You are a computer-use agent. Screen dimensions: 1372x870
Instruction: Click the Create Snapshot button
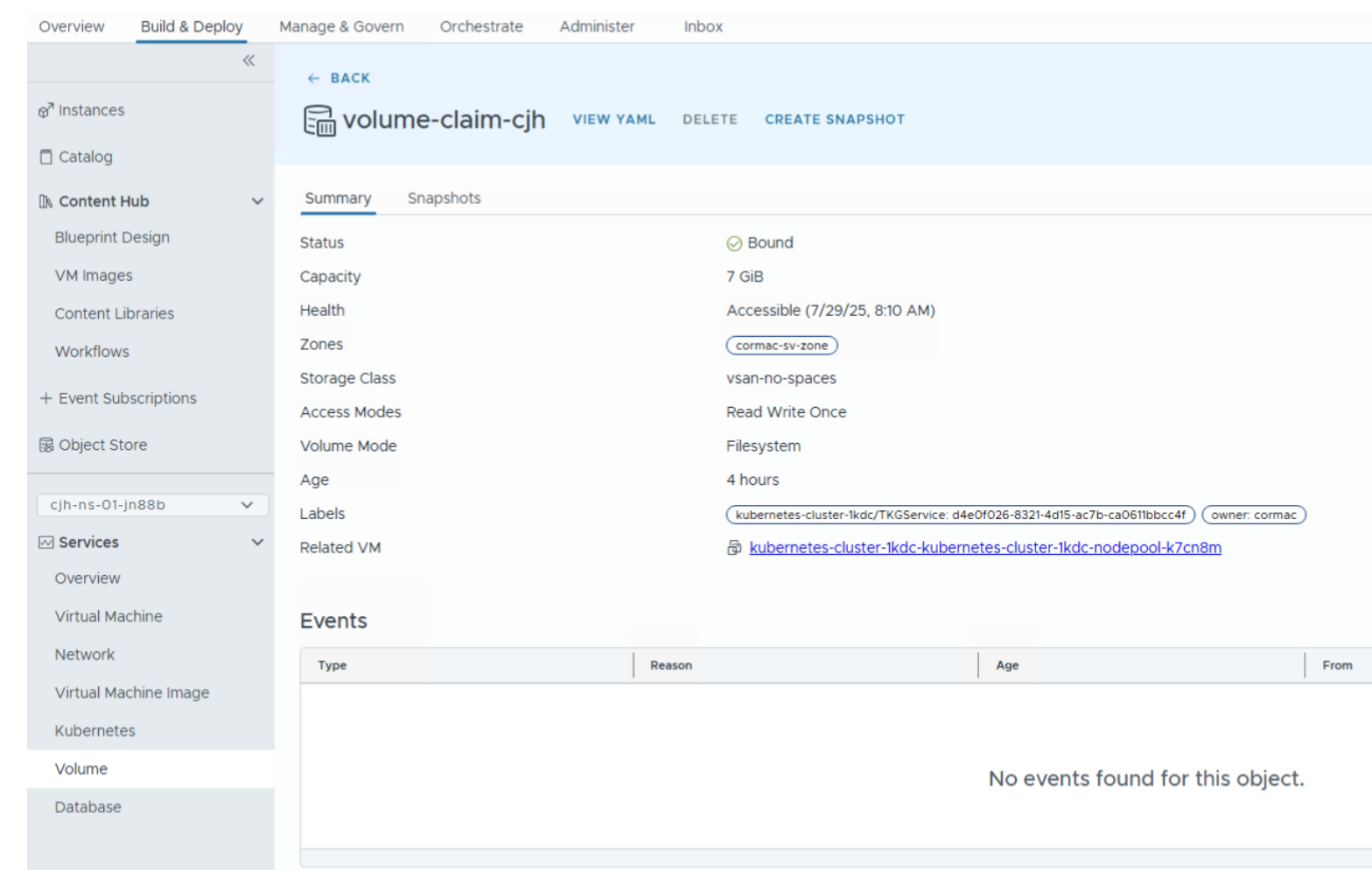(834, 120)
